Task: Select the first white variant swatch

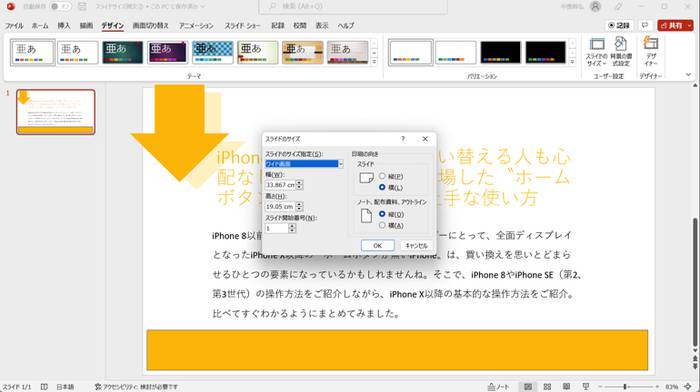Action: (x=411, y=52)
